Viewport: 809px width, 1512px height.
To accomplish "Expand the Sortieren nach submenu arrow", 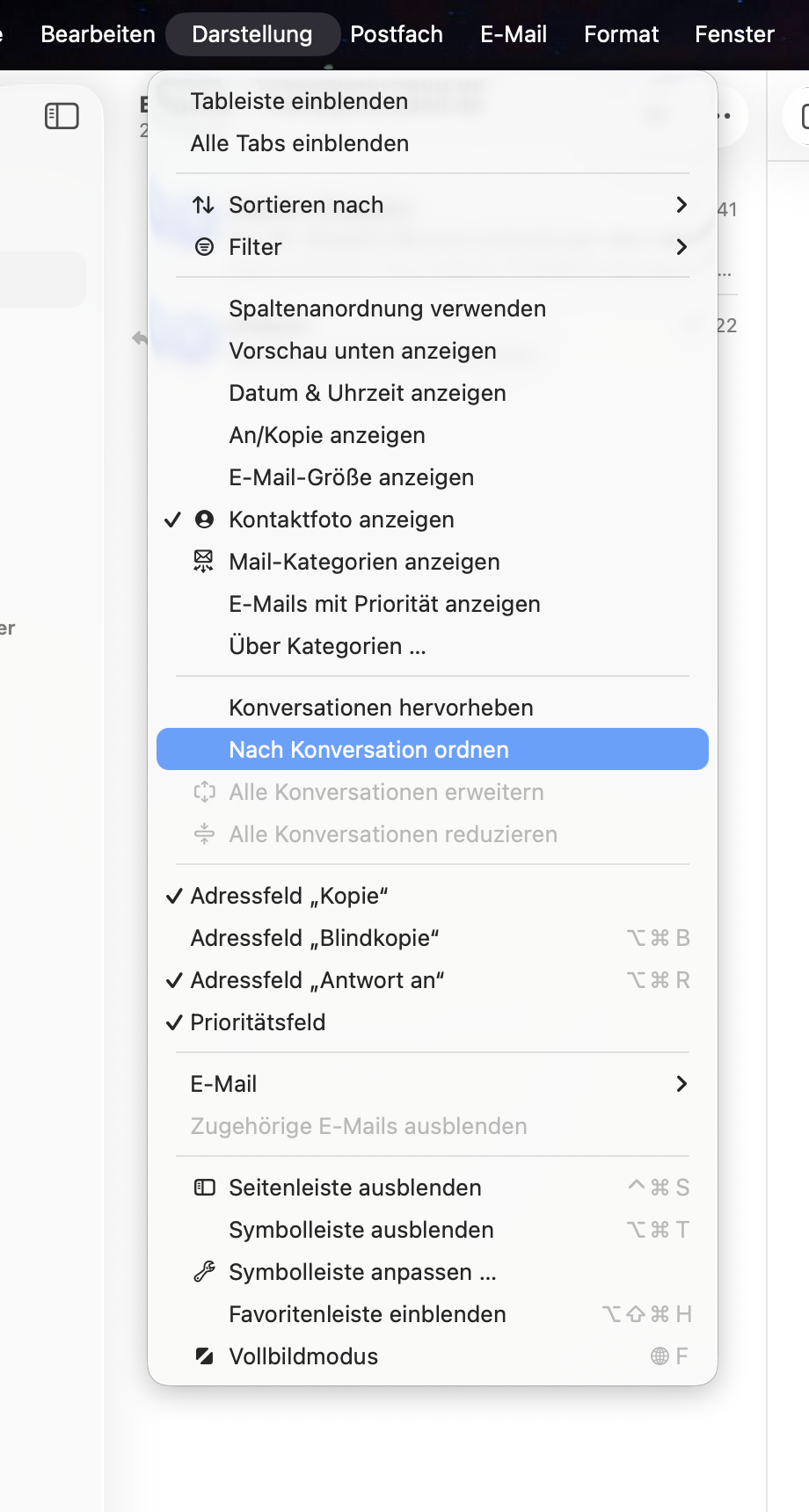I will (x=681, y=205).
